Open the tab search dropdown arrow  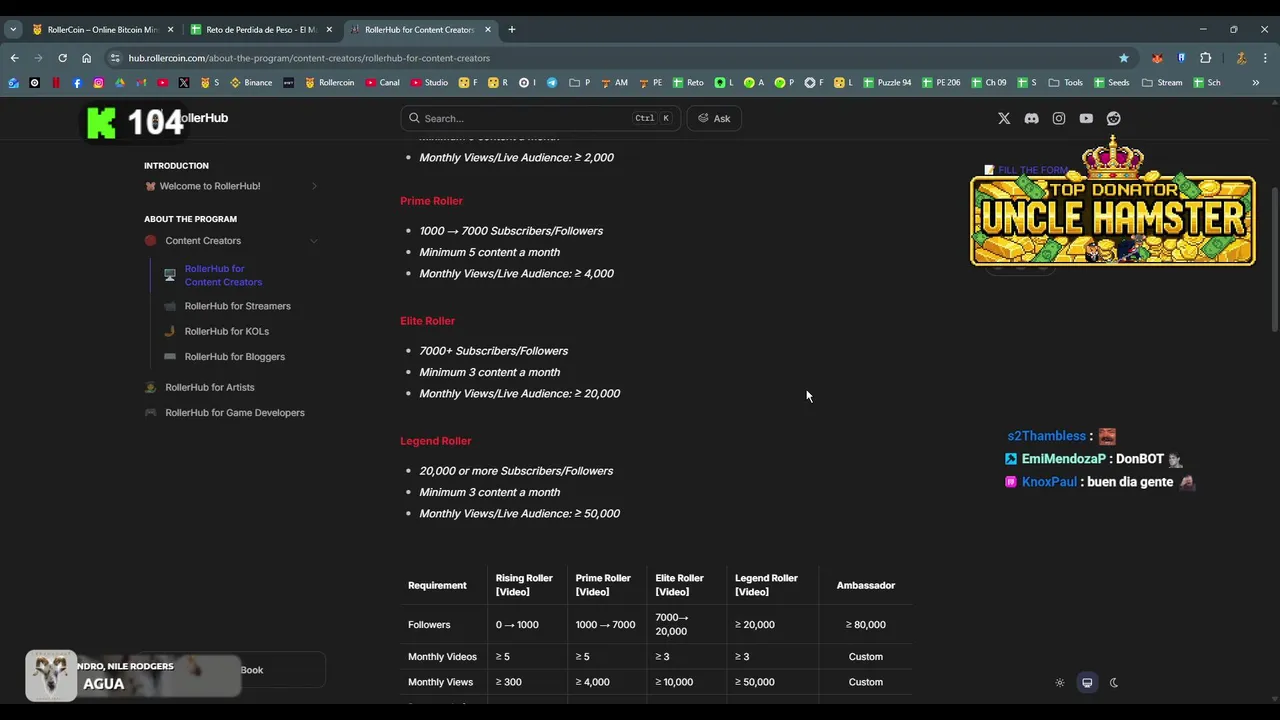coord(13,30)
